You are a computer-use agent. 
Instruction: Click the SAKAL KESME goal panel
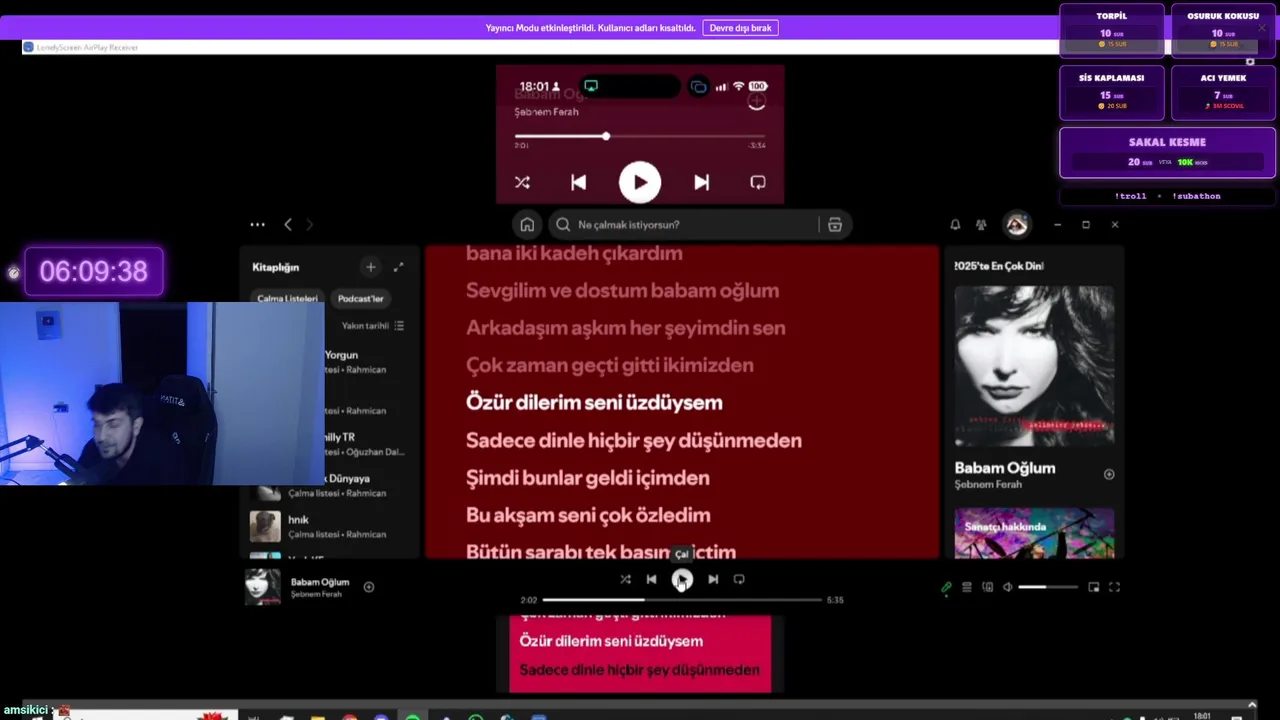pyautogui.click(x=1167, y=153)
